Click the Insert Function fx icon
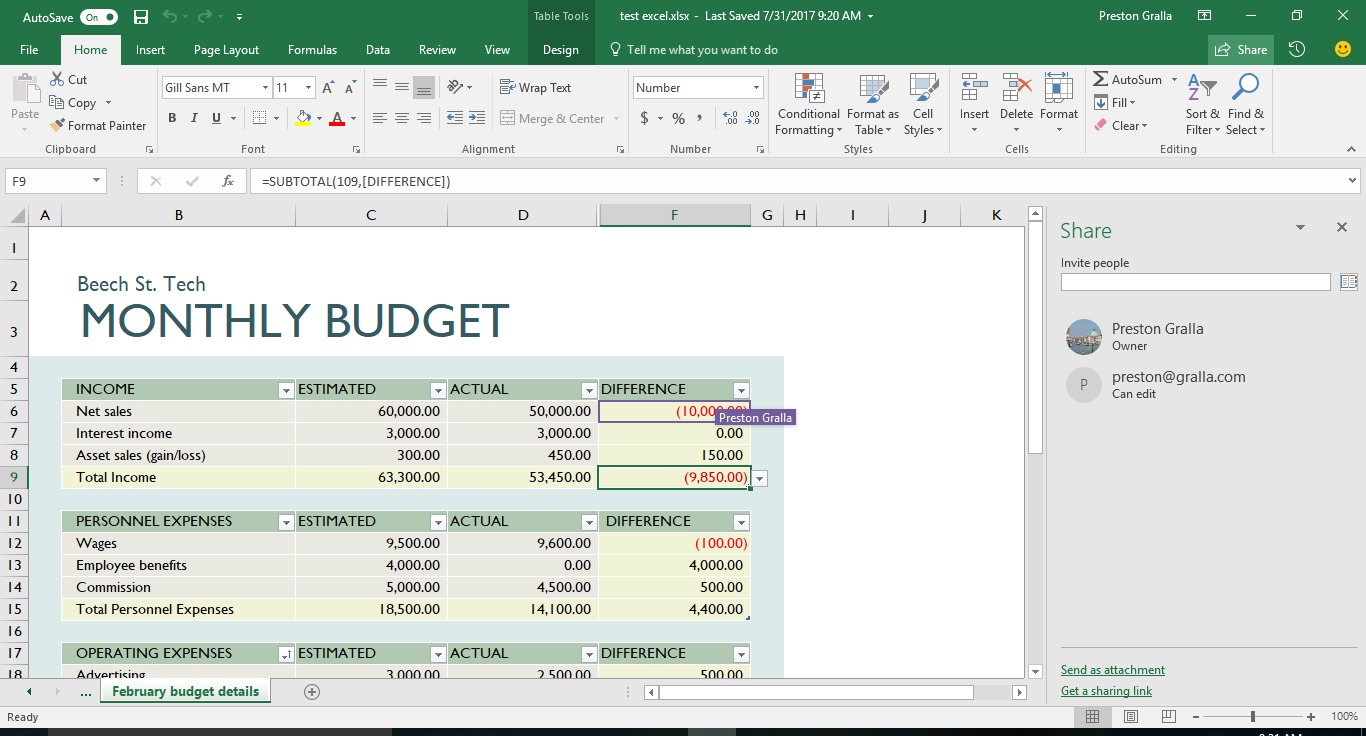Viewport: 1366px width, 736px height. pos(228,181)
